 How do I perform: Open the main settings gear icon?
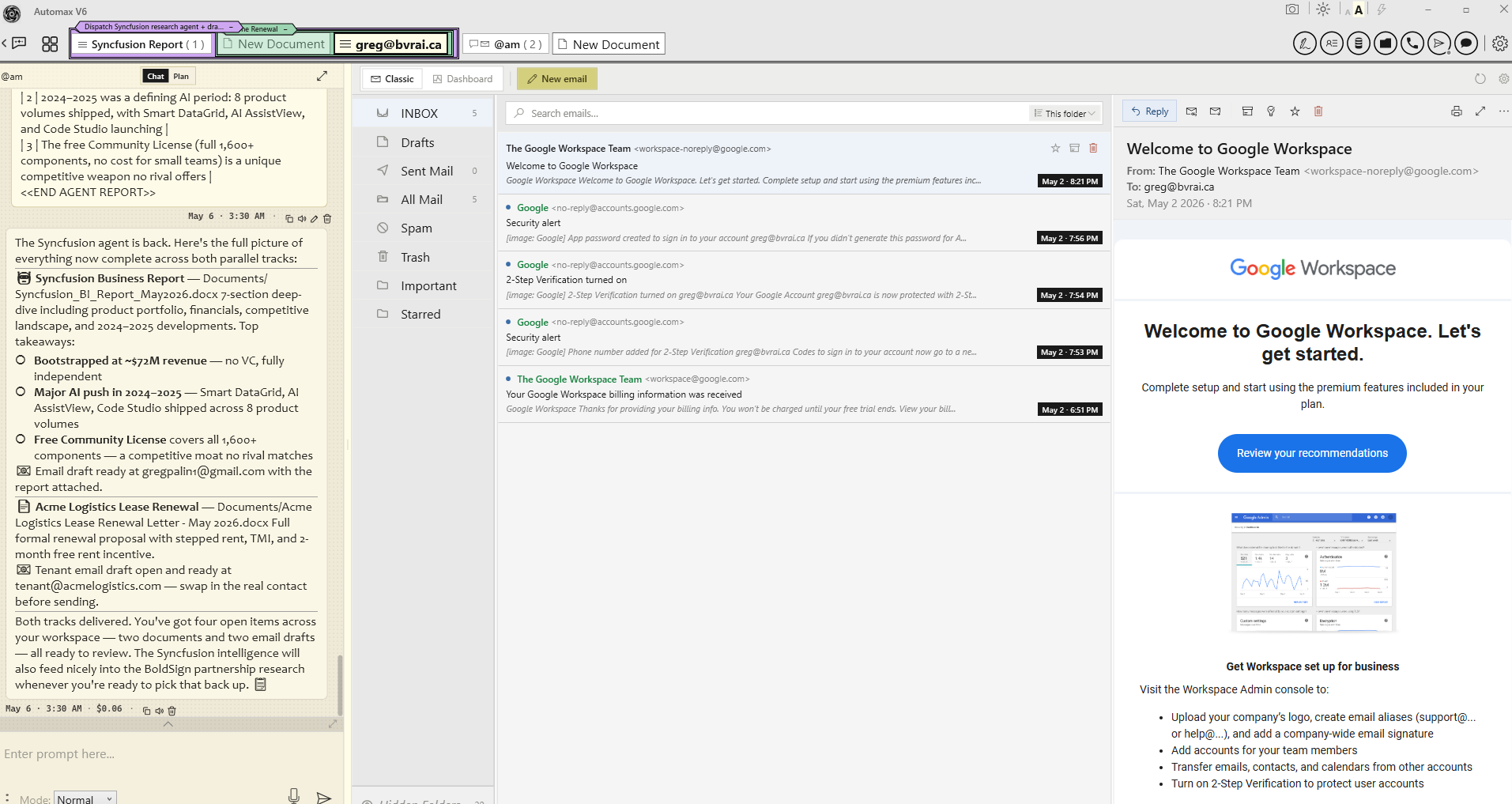(1499, 43)
